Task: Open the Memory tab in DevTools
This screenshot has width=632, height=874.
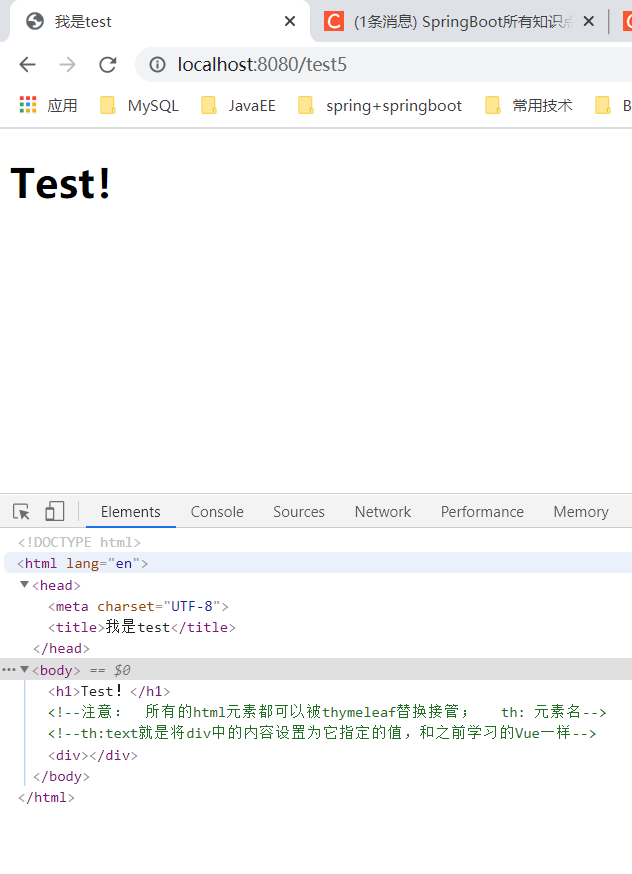Action: pyautogui.click(x=581, y=512)
